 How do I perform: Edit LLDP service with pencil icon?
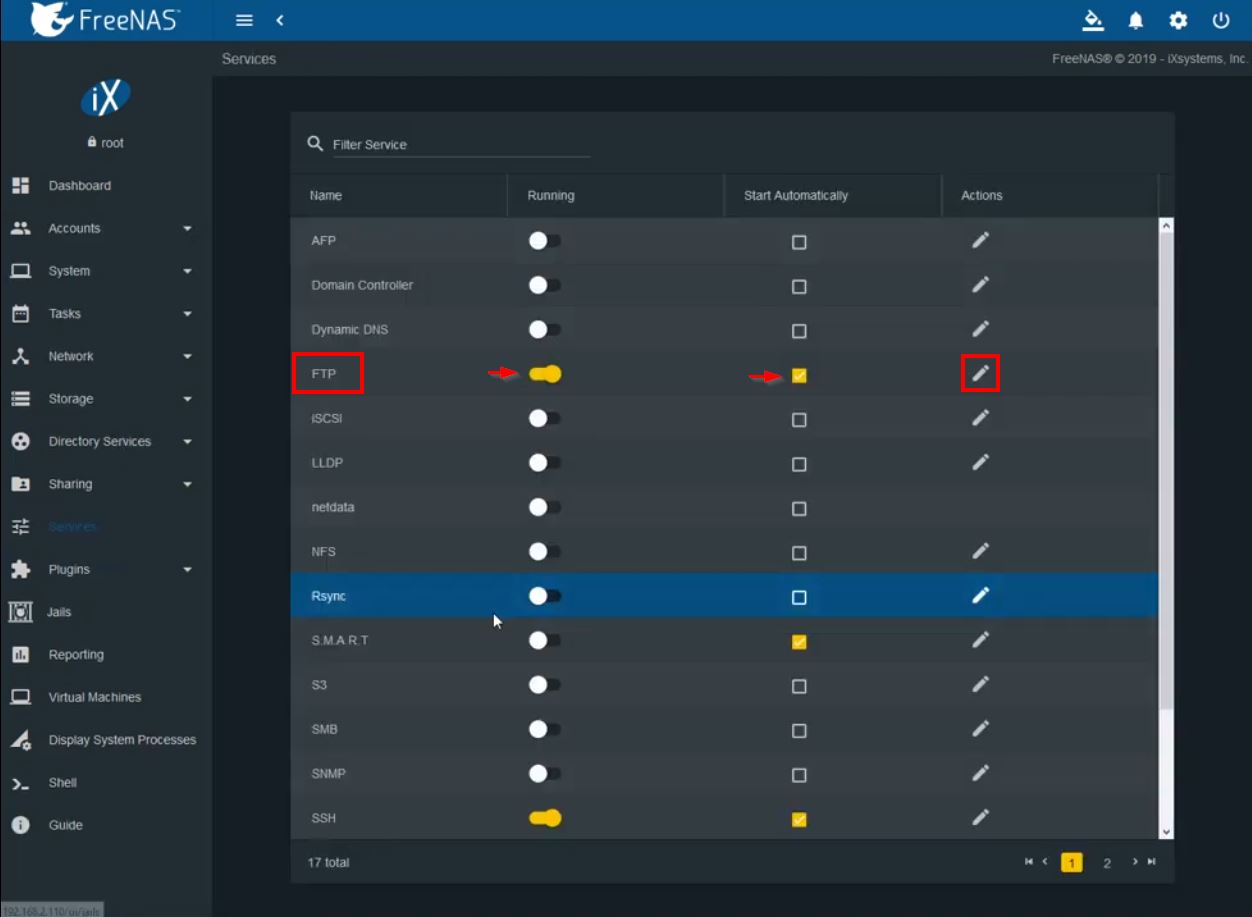(981, 462)
